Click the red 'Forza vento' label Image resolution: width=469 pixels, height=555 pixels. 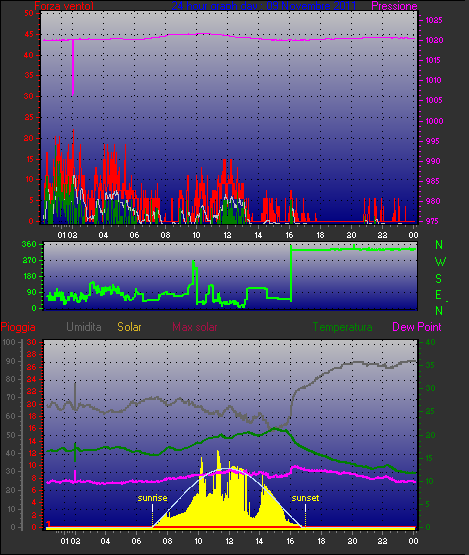click(x=64, y=6)
